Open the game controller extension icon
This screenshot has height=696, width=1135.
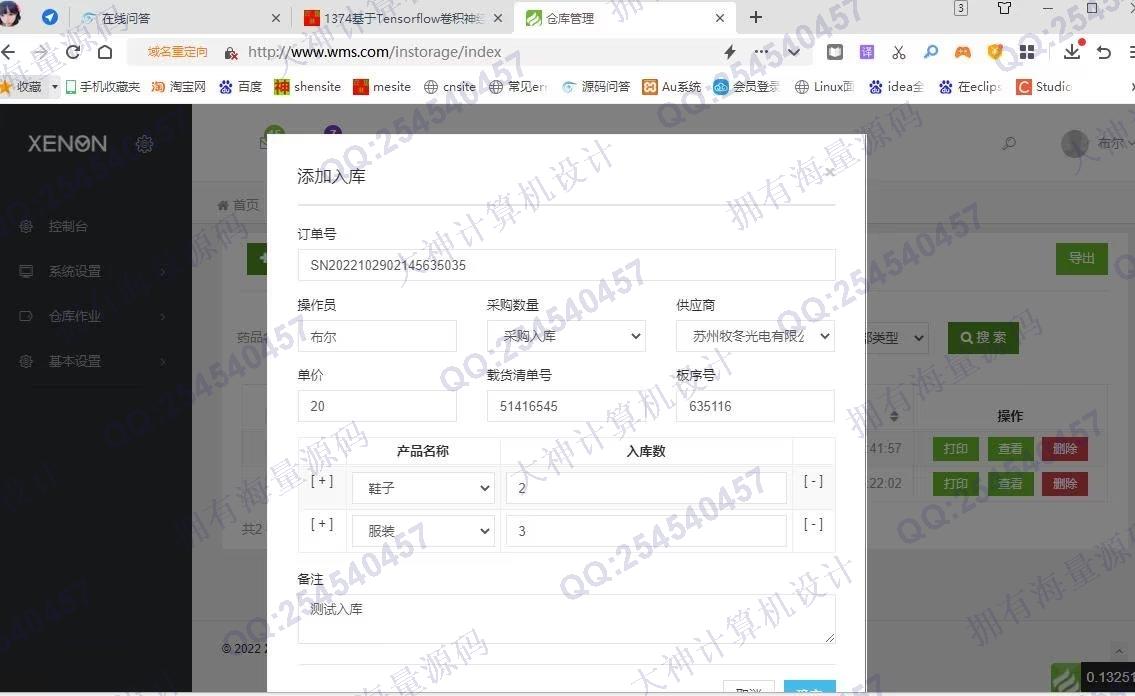(x=963, y=52)
